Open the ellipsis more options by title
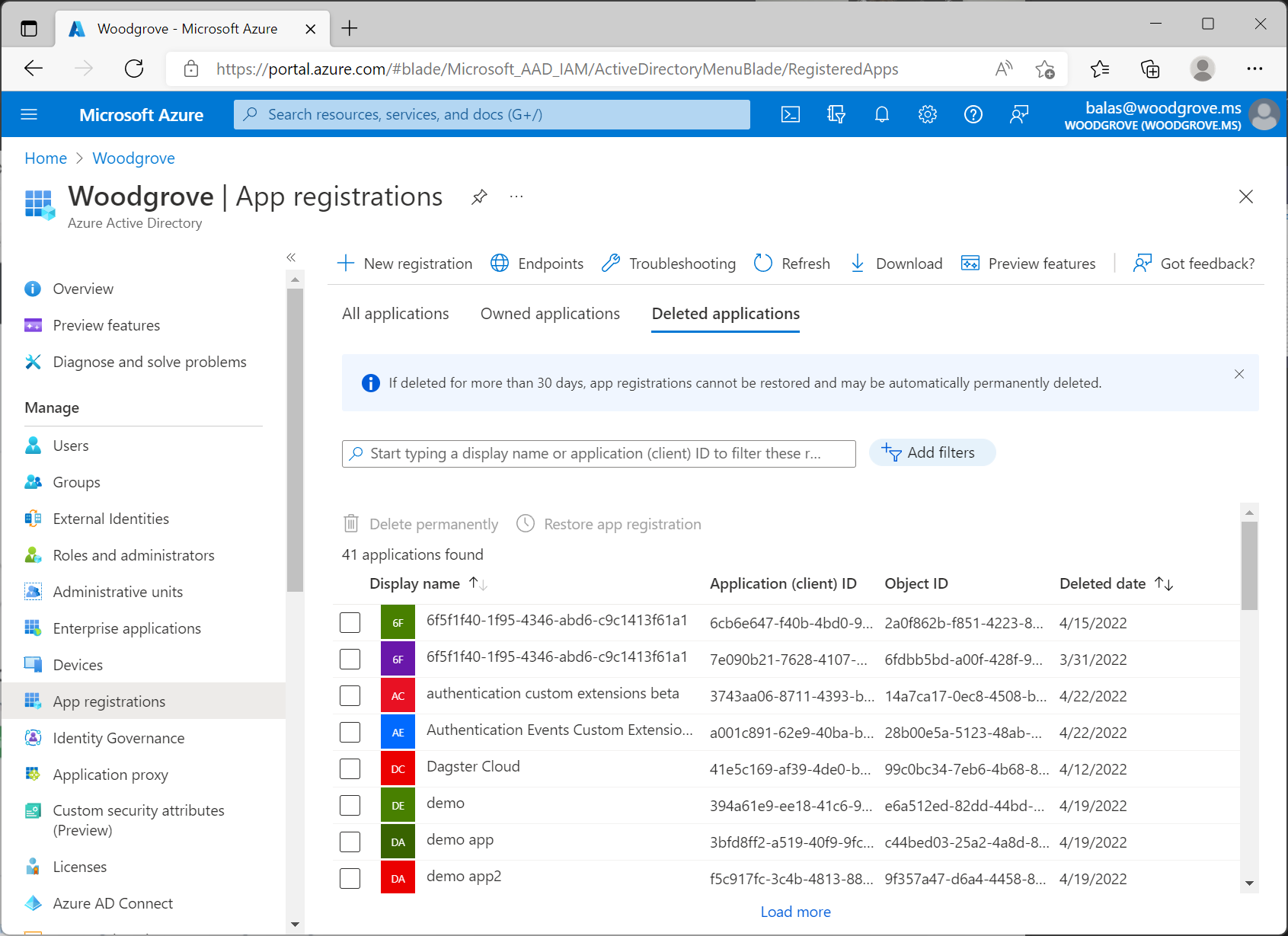Screen dimensions: 1288x936 point(516,197)
